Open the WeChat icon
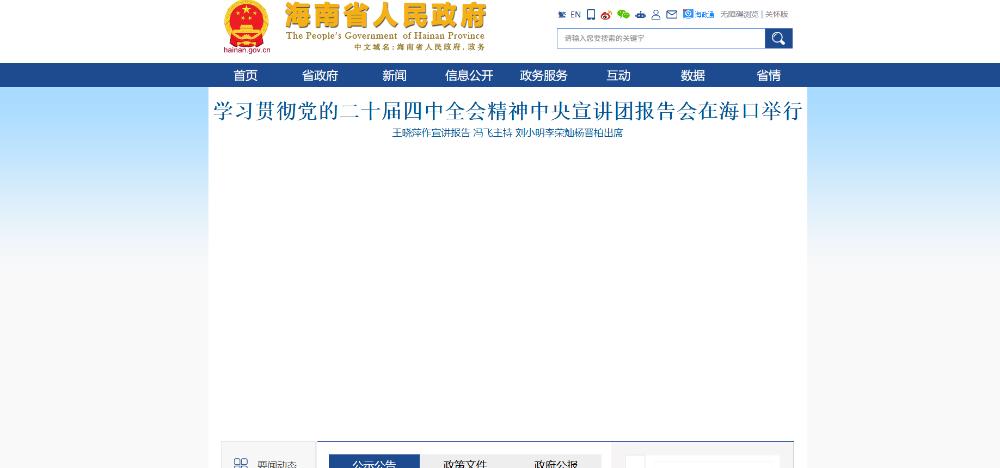 623,15
